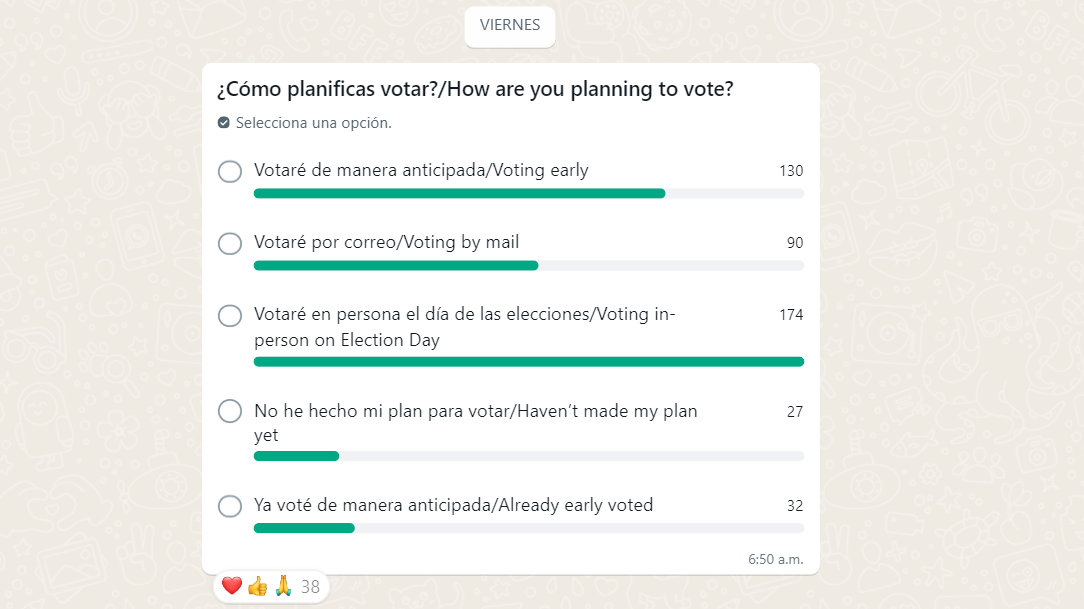The height and width of the screenshot is (609, 1084).
Task: Click the red heart reaction emoji
Action: pyautogui.click(x=232, y=586)
